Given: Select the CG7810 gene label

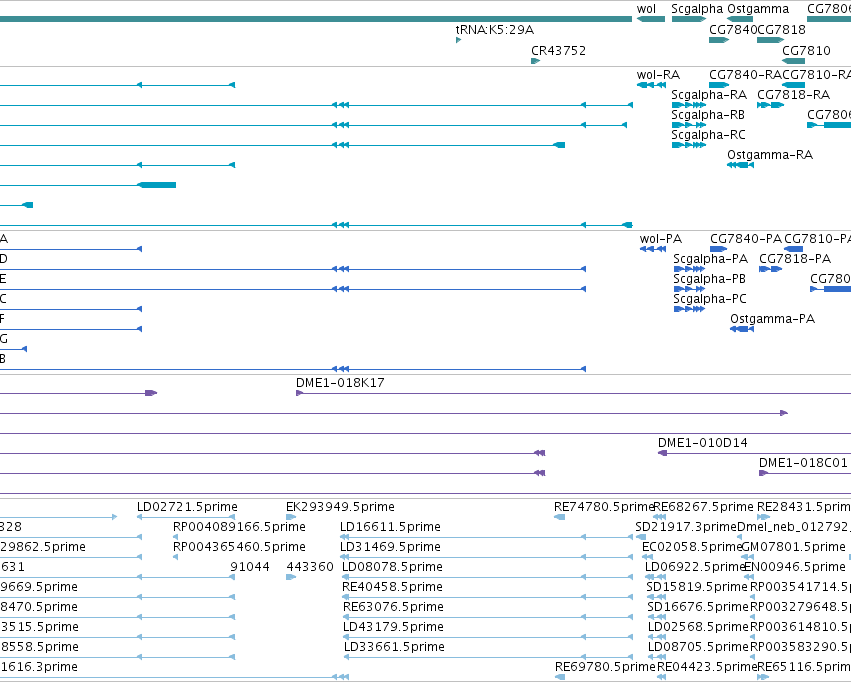Looking at the screenshot, I should coord(806,50).
